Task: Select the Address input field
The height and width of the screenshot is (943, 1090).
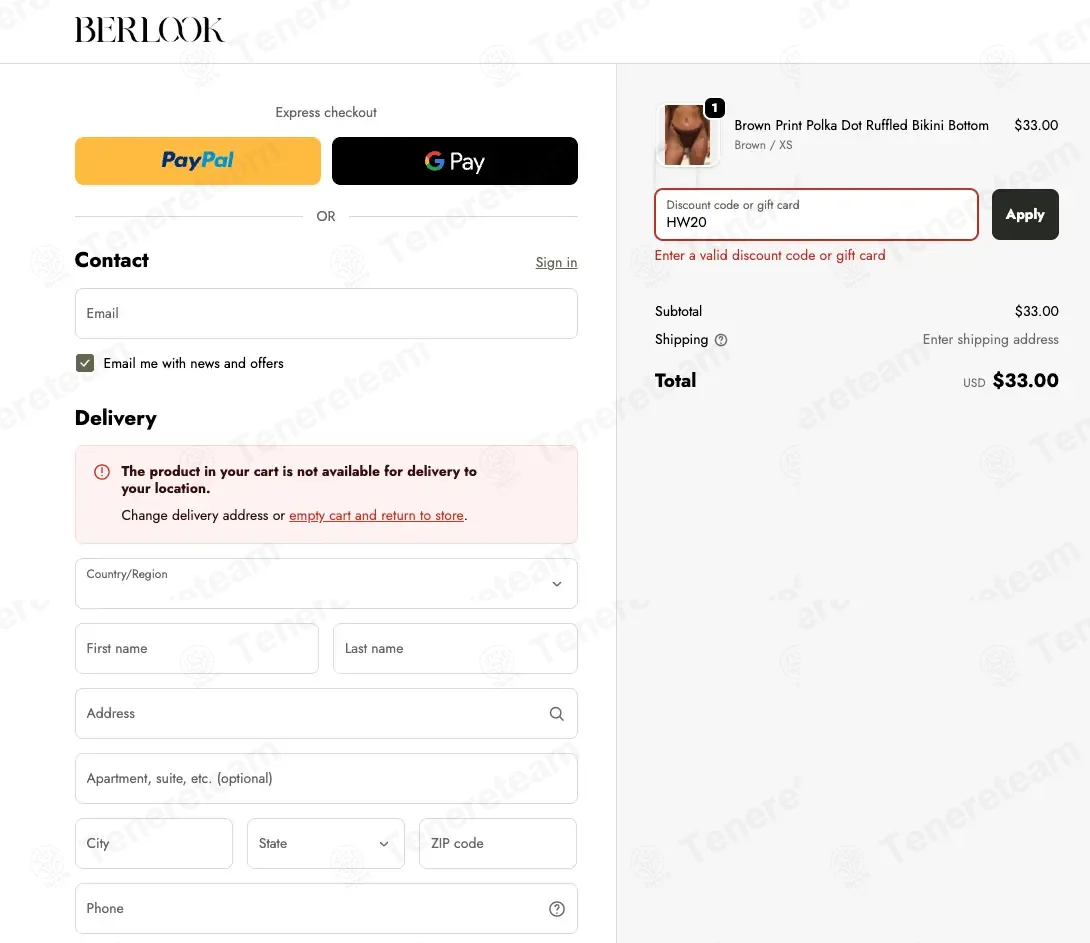Action: tap(326, 714)
